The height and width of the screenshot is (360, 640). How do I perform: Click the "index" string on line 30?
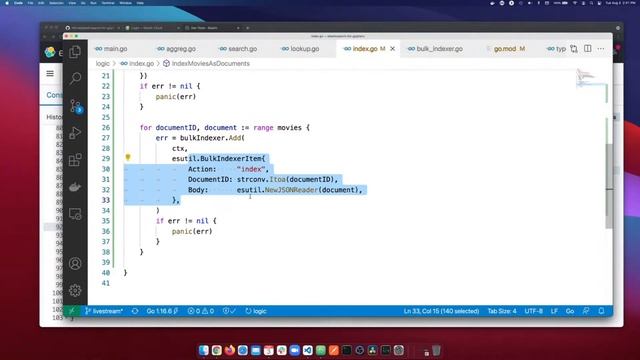click(x=251, y=169)
